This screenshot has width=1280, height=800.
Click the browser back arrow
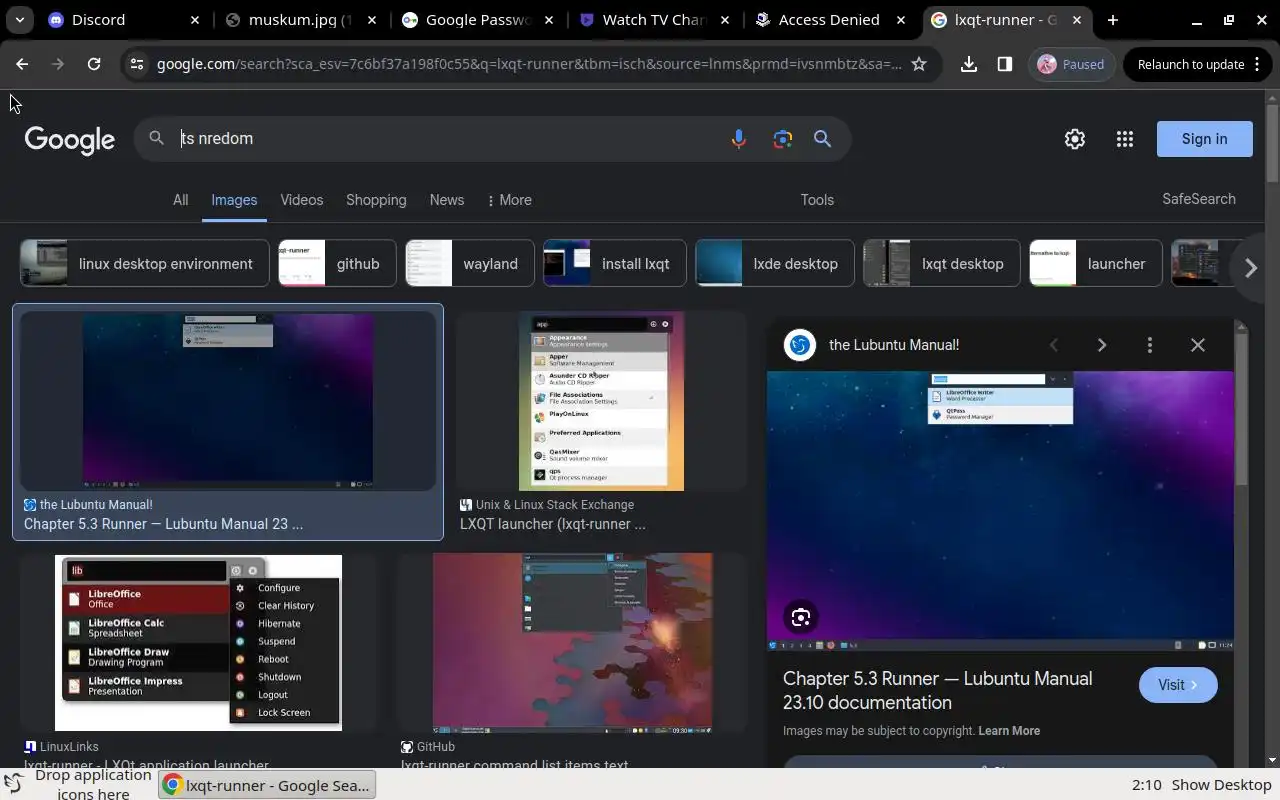(x=22, y=64)
